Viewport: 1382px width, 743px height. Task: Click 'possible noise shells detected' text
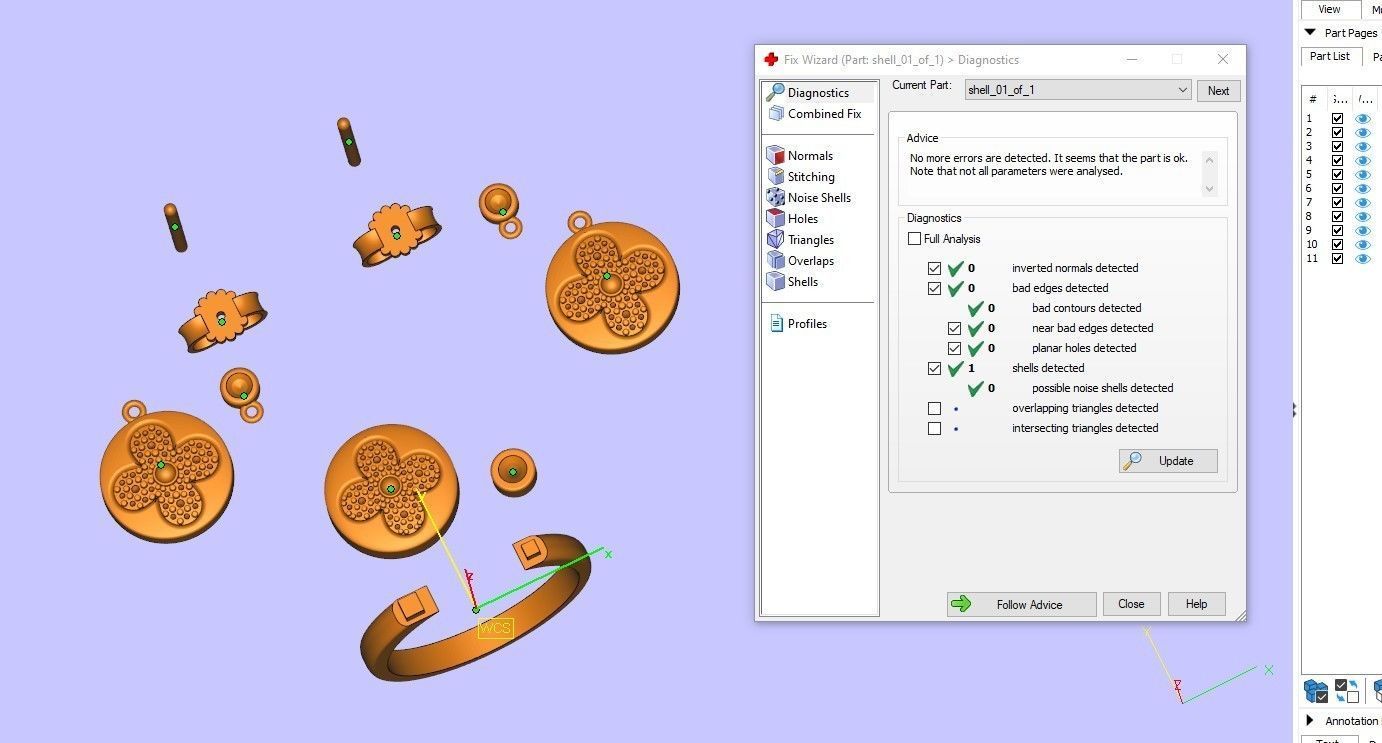click(x=1102, y=388)
